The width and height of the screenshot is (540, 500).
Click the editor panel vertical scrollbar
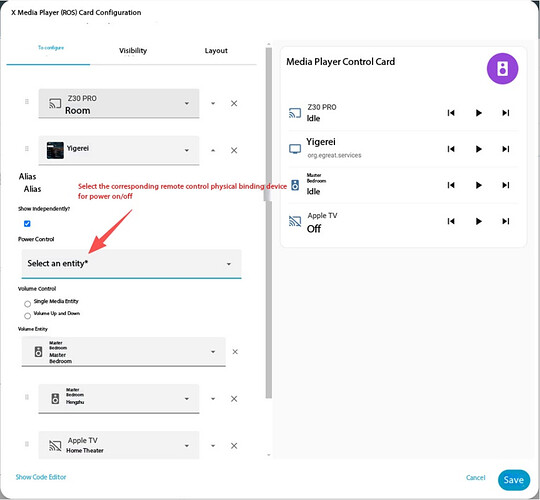269,224
